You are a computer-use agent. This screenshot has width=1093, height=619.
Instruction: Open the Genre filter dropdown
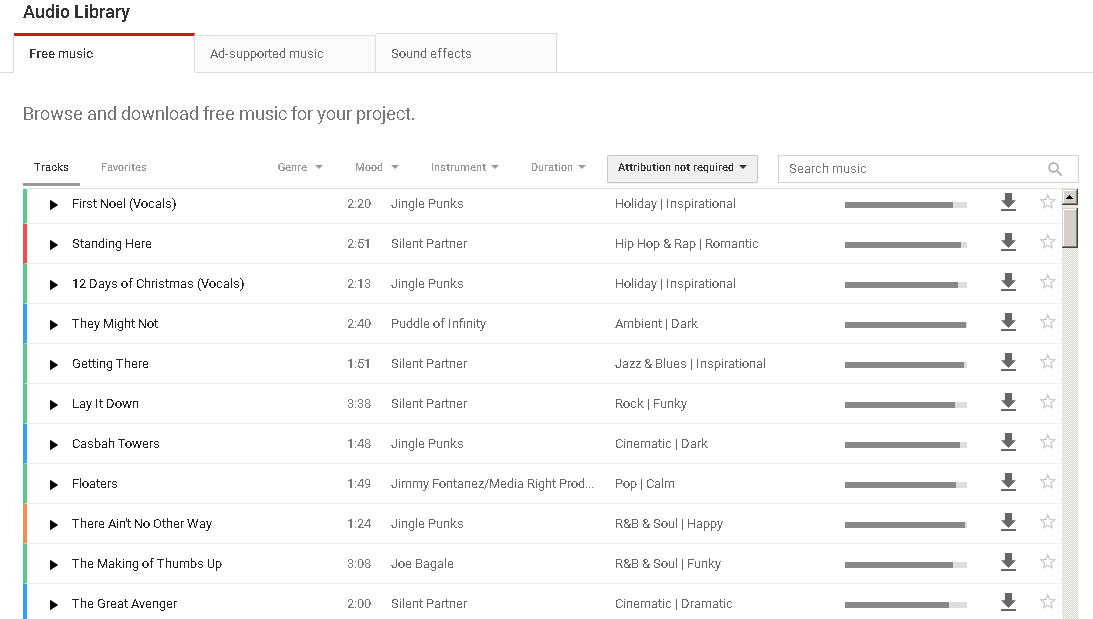pos(299,167)
